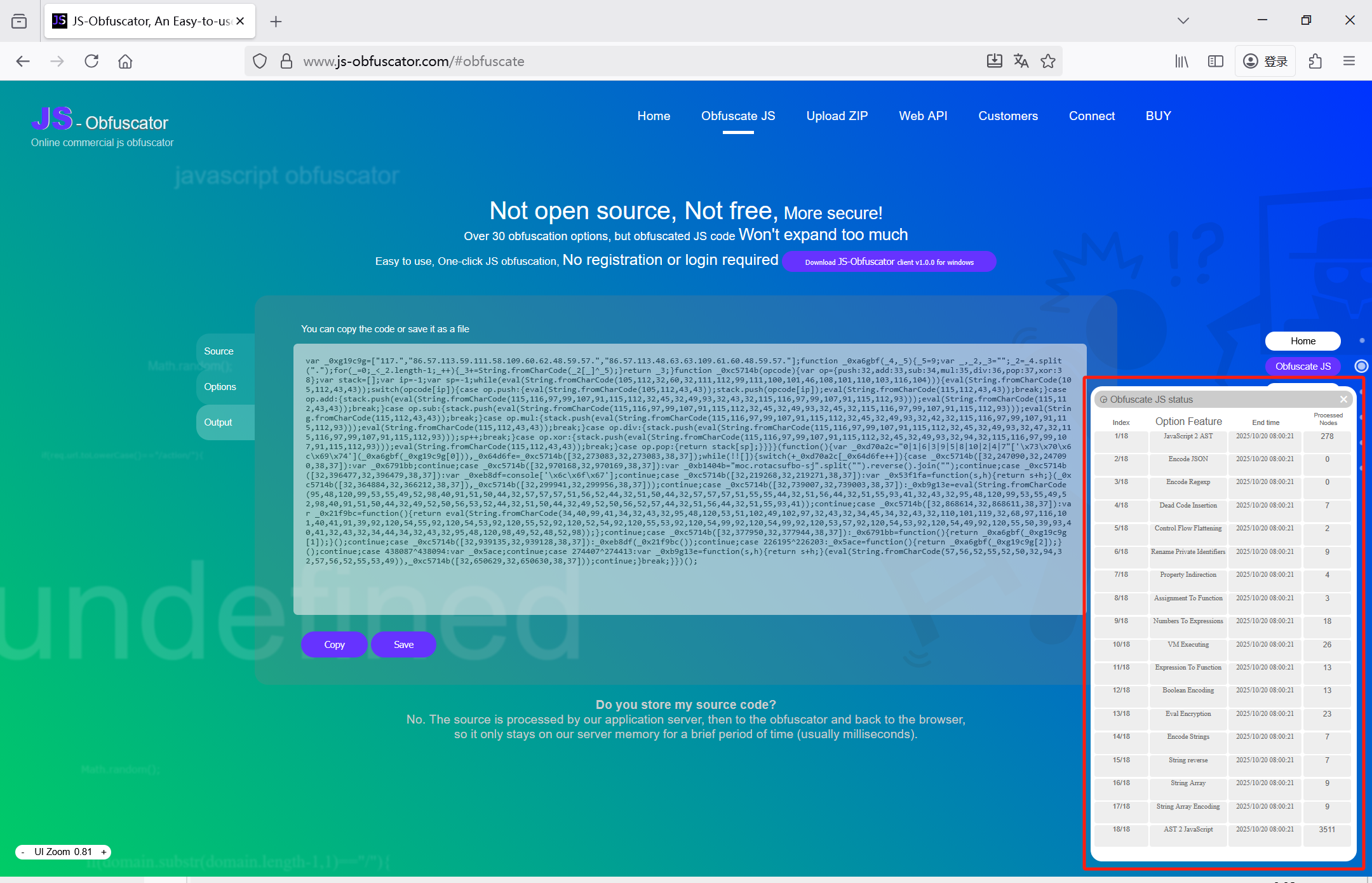Expand the list all tabs chevron
Screen dimensions: 1372x883
[x=1183, y=20]
